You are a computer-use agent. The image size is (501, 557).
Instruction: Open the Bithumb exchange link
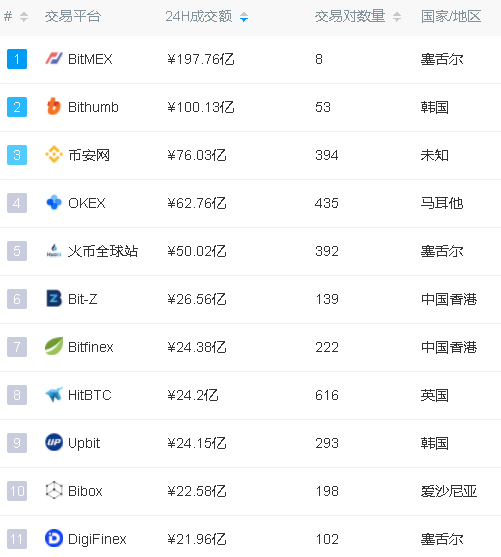click(x=93, y=107)
